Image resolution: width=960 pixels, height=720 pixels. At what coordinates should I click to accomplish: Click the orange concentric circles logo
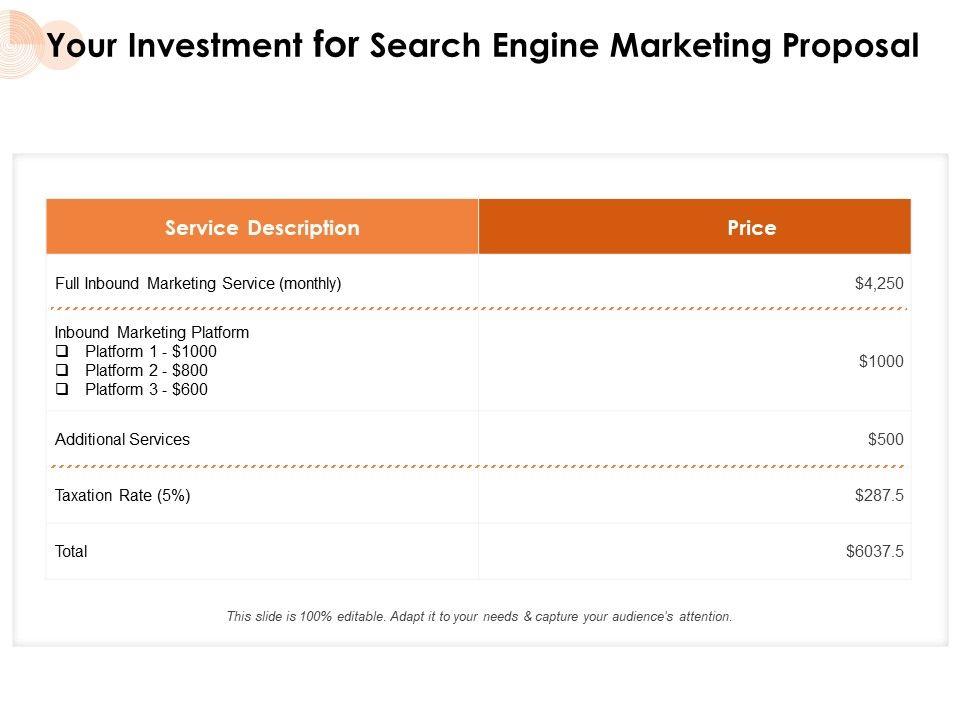40,40
